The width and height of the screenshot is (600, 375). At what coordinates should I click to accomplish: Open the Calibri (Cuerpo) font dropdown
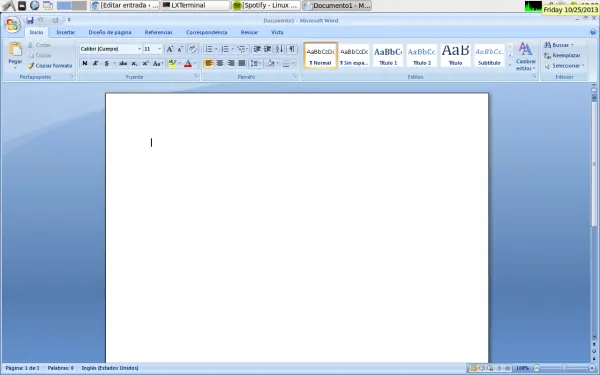coord(139,49)
